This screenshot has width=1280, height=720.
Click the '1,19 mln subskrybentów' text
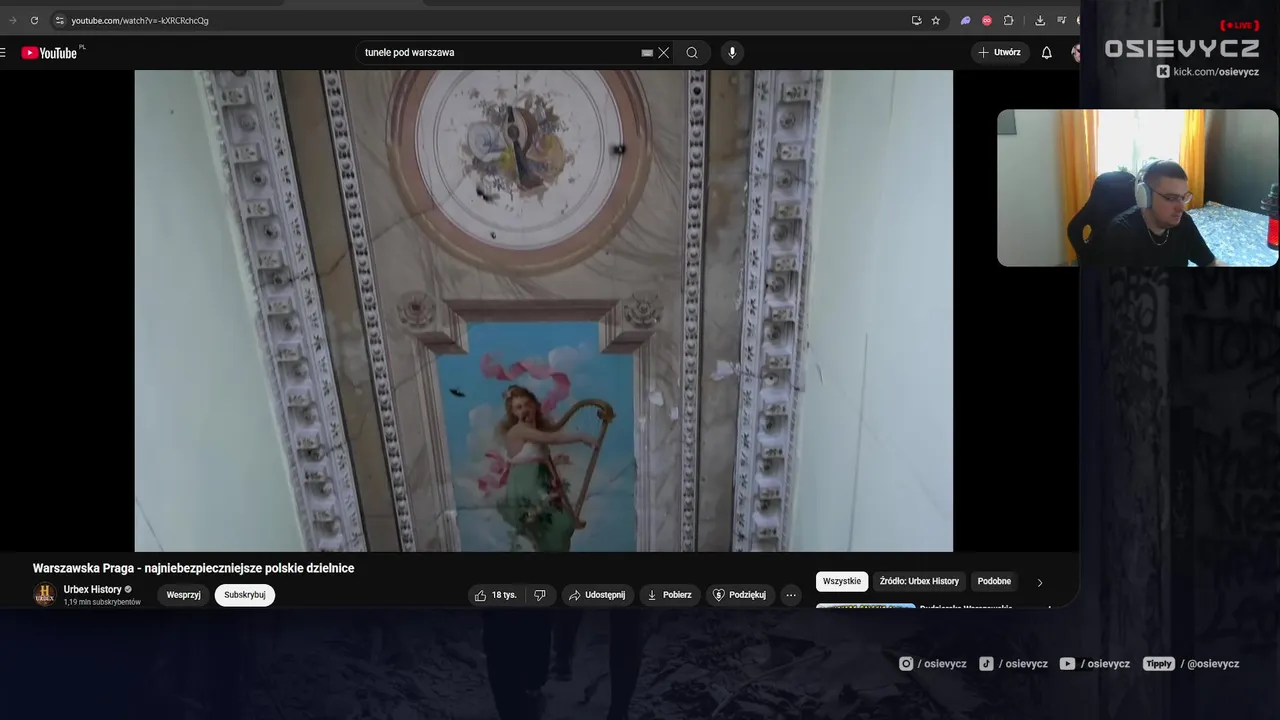(x=102, y=602)
